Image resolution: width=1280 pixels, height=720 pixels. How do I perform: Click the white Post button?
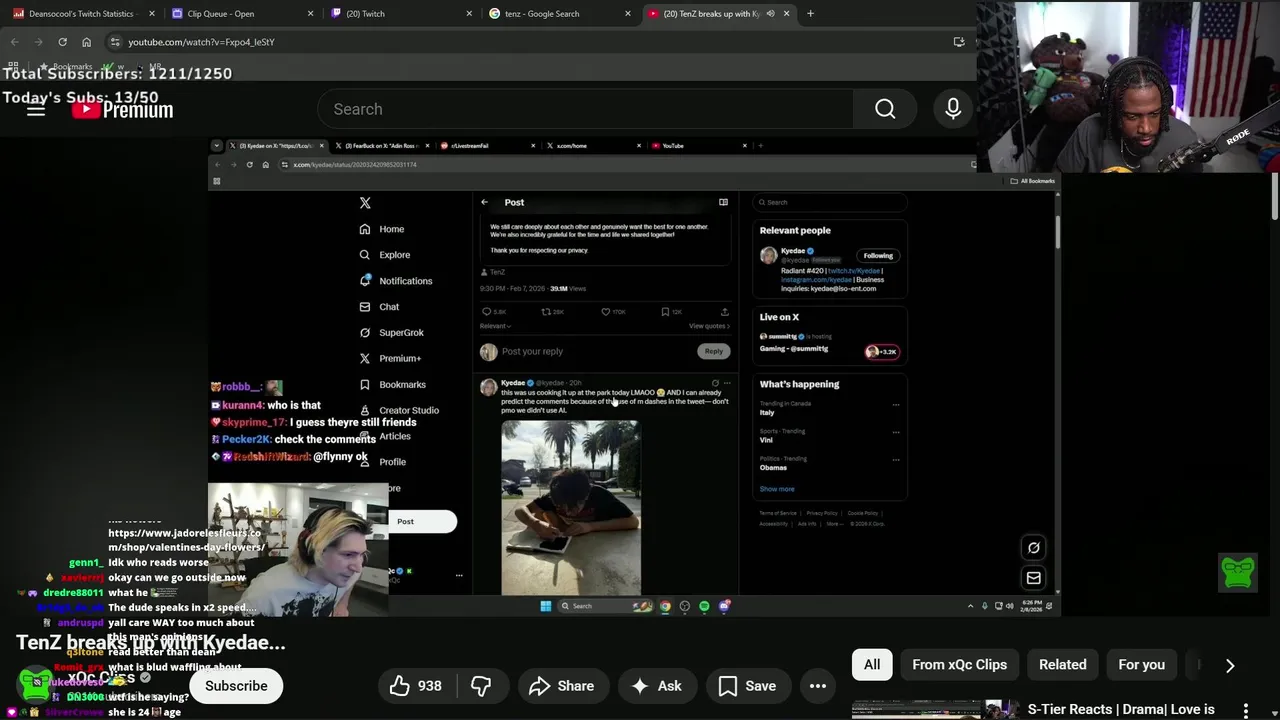pos(422,521)
